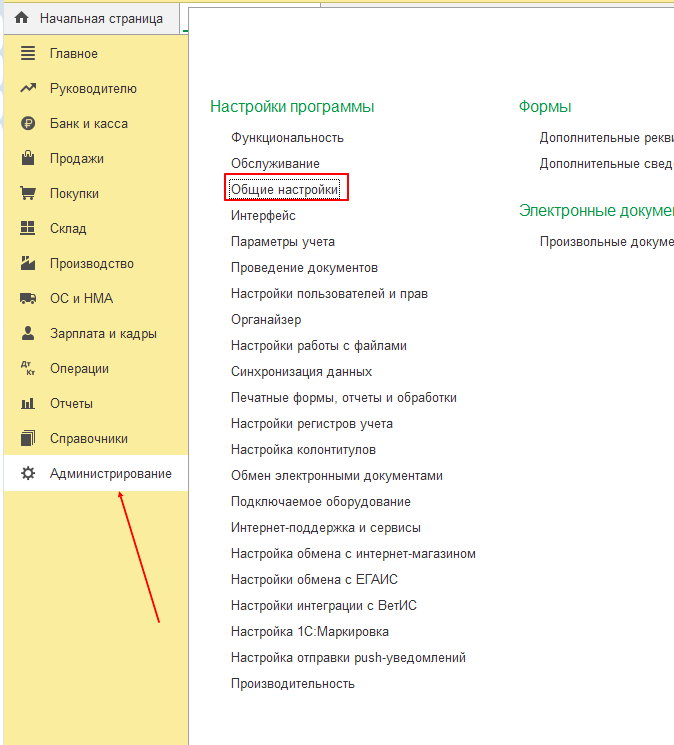Open the Настройки работы с файлами link
This screenshot has width=674, height=745.
point(319,346)
